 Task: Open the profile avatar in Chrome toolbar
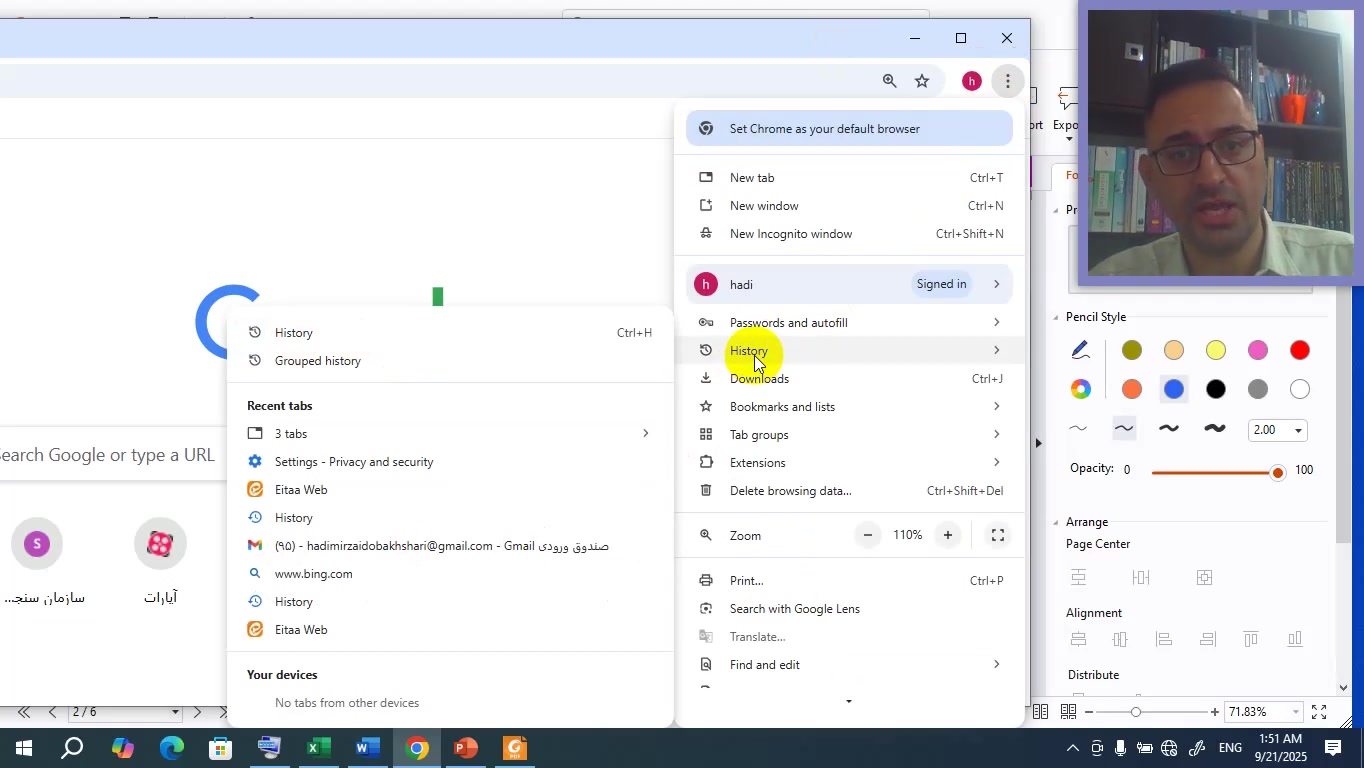pyautogui.click(x=971, y=81)
